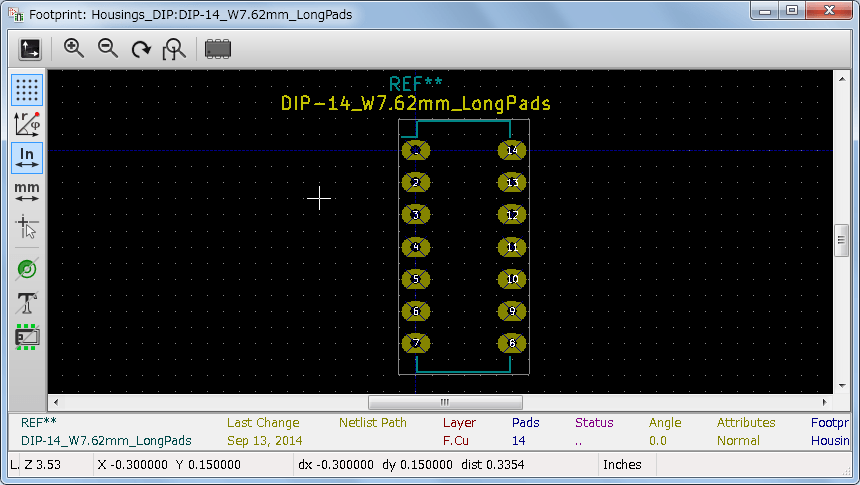Toggle polar coordinates display
This screenshot has width=860, height=485.
(27, 124)
